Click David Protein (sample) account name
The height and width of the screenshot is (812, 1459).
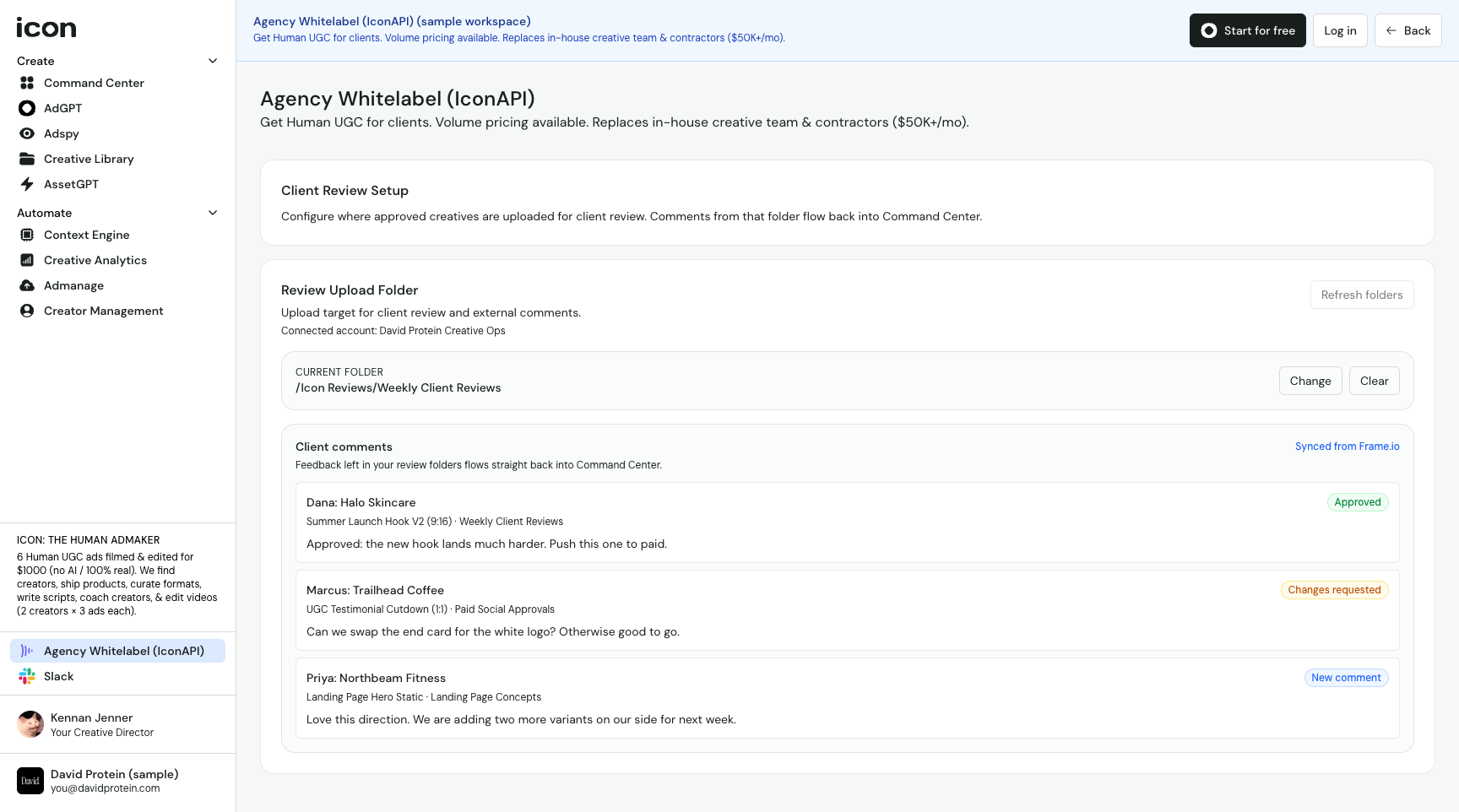point(114,774)
